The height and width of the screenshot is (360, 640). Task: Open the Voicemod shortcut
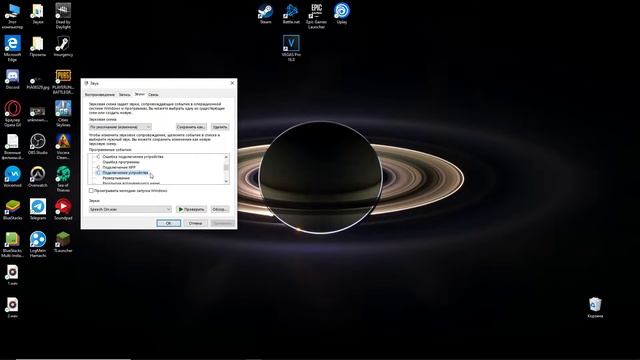[x=12, y=177]
